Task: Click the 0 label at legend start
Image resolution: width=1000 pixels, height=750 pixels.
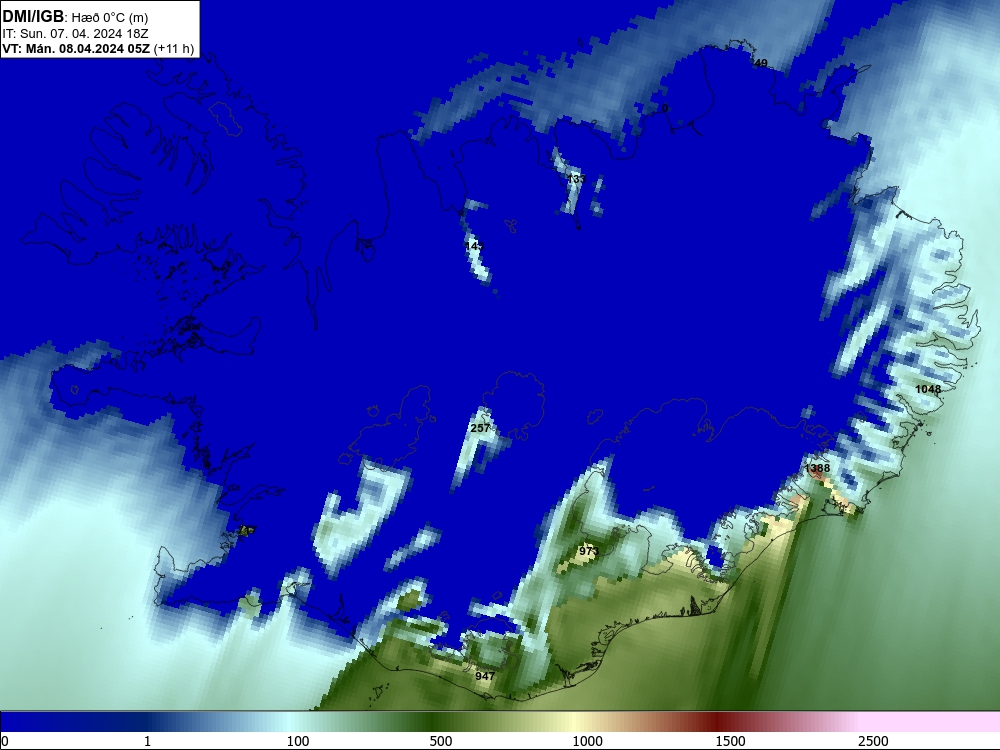Action: [x=5, y=741]
